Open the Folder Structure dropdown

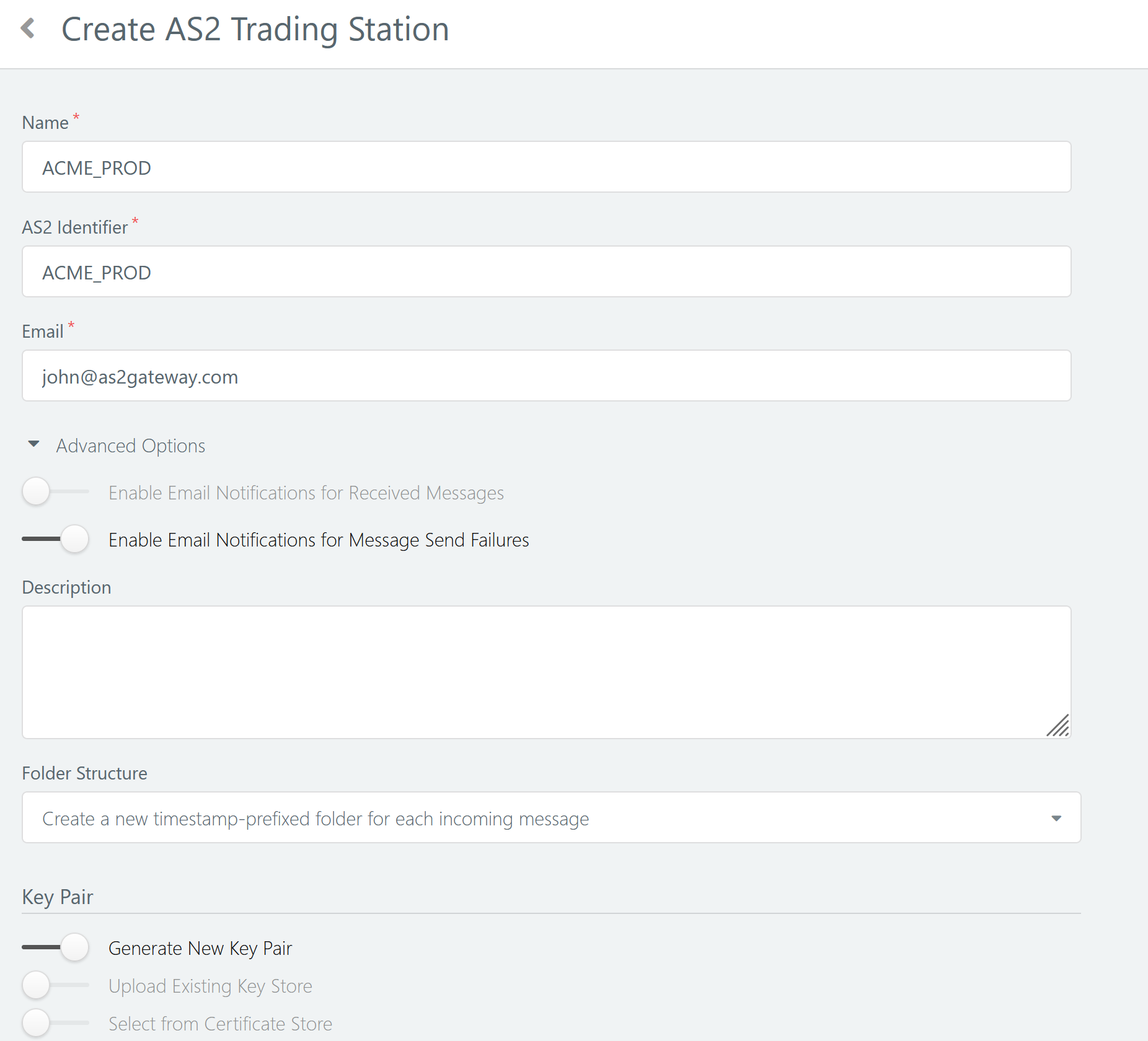coord(551,817)
